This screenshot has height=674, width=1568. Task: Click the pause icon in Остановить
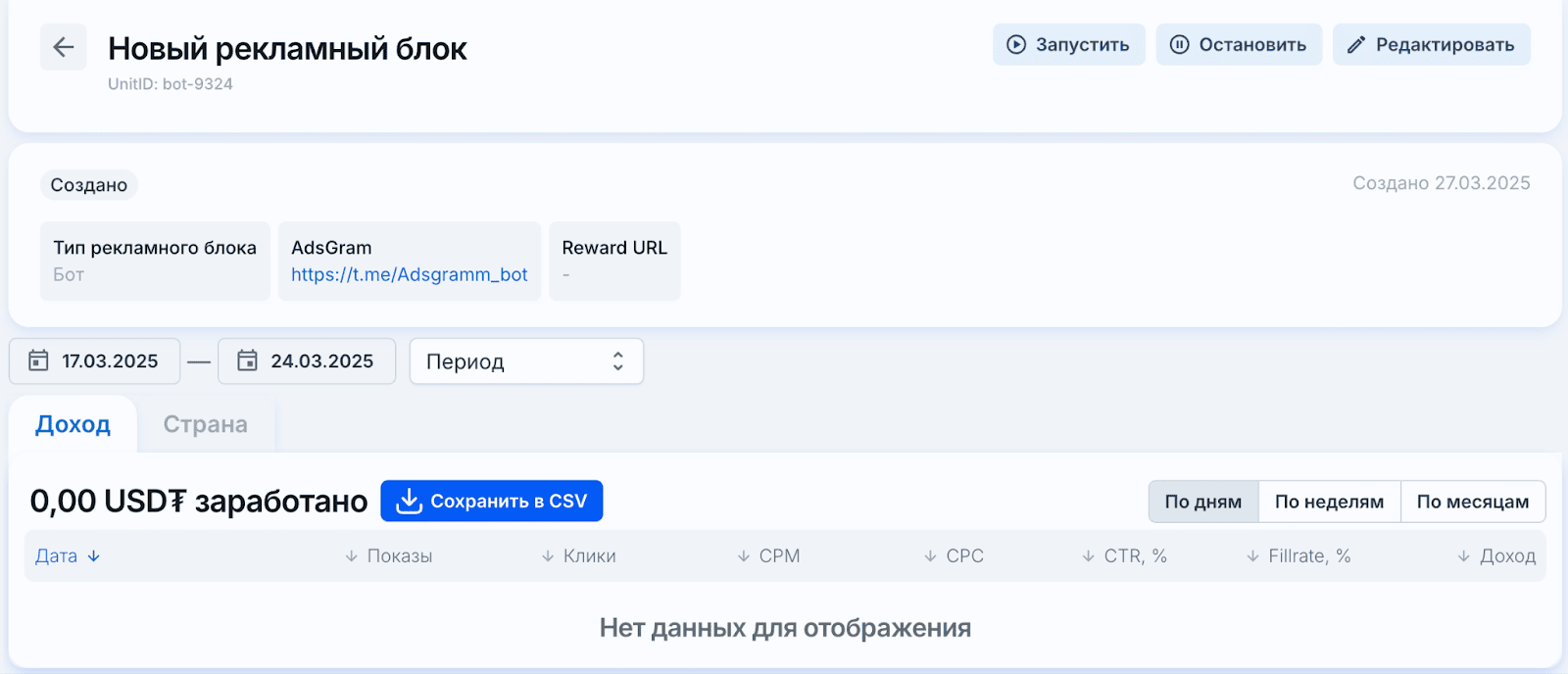coord(1180,45)
